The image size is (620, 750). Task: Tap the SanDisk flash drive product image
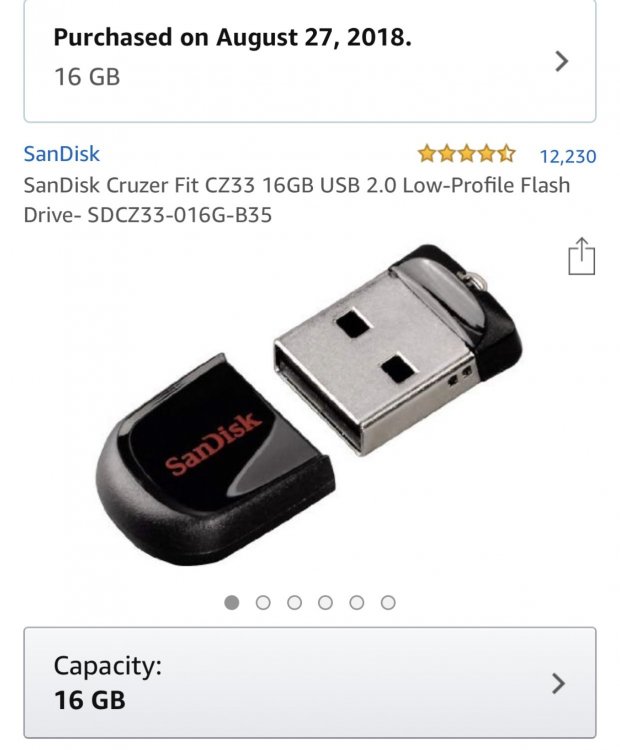pyautogui.click(x=309, y=404)
